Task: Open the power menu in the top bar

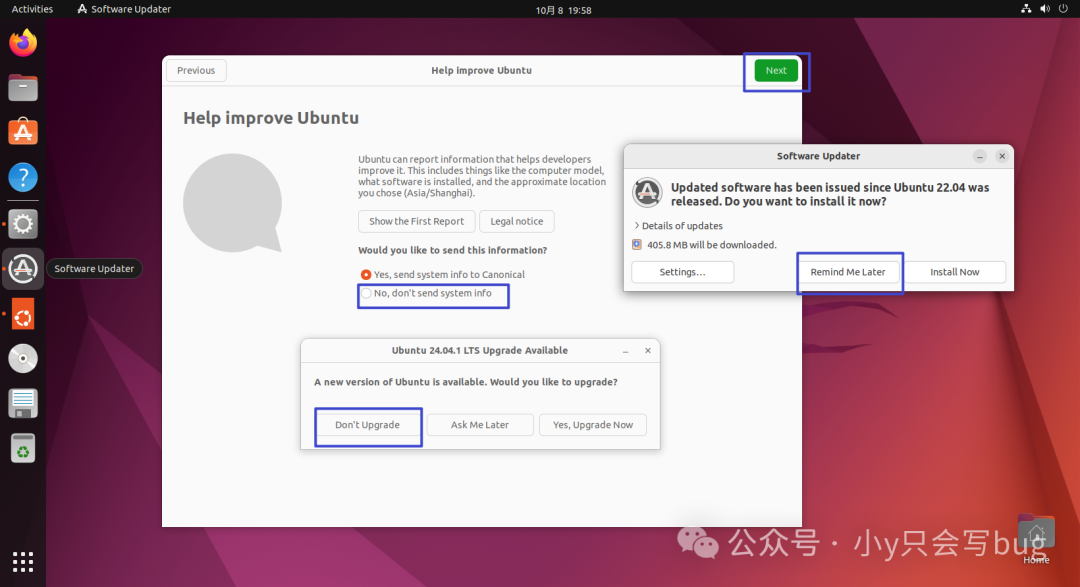Action: point(1062,8)
